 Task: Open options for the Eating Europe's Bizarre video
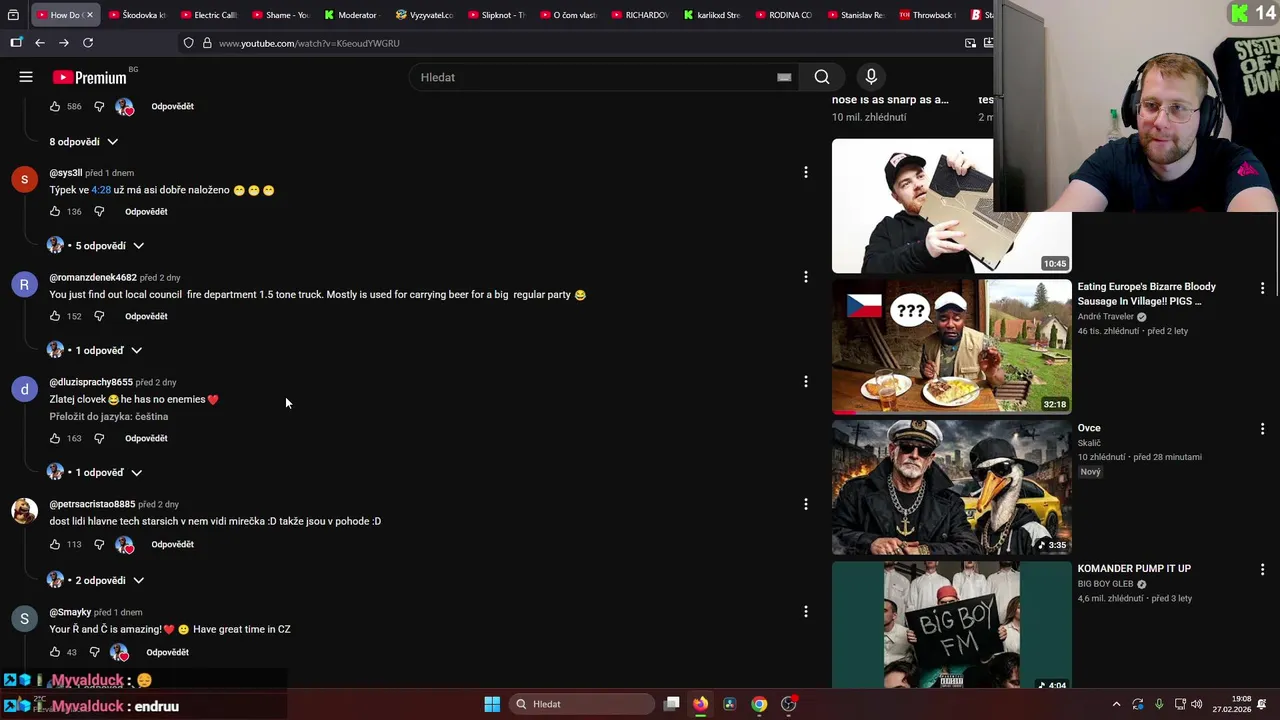tap(1262, 288)
